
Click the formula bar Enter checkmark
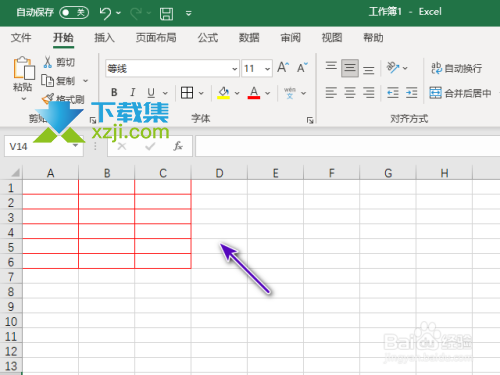coord(150,146)
